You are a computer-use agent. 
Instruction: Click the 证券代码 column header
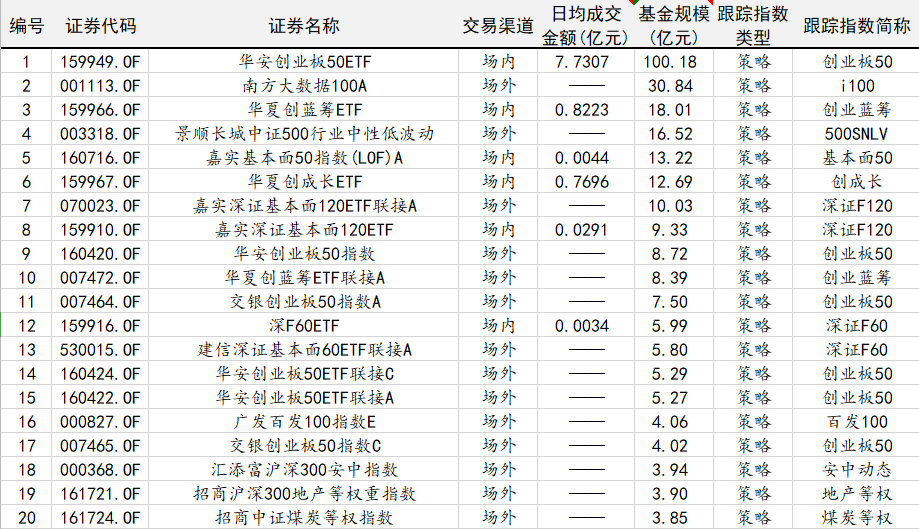pyautogui.click(x=100, y=26)
